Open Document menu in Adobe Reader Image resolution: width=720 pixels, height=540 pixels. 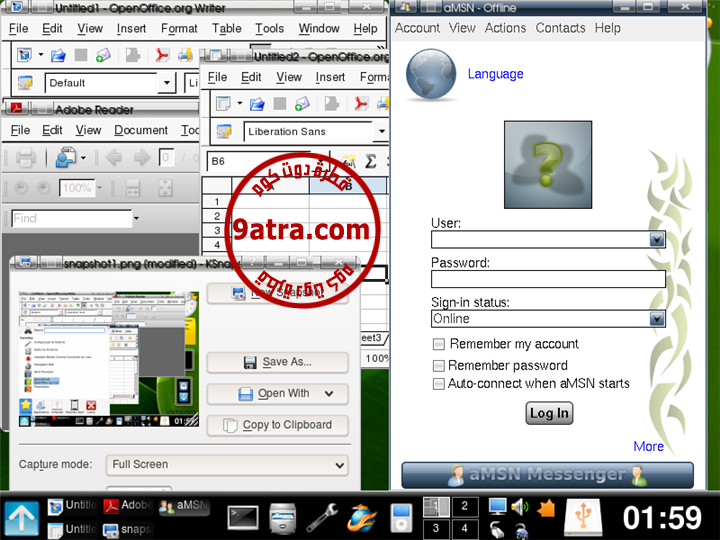[x=141, y=130]
